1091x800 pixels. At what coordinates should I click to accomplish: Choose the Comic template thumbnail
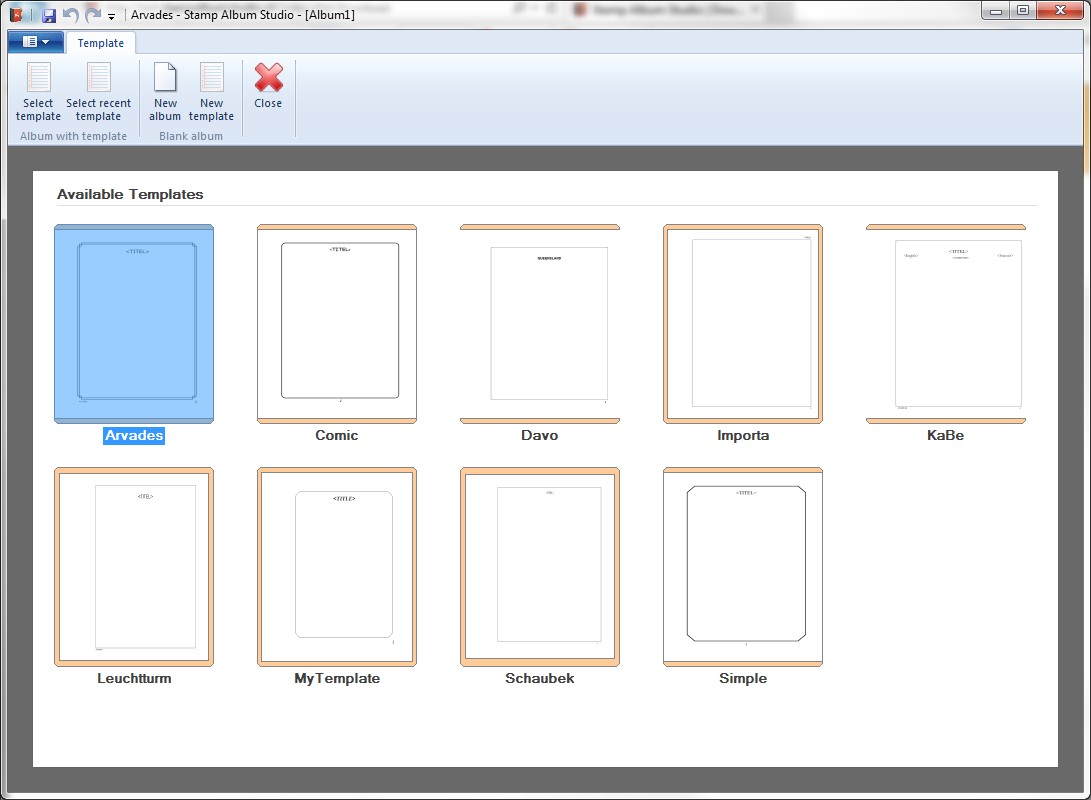[337, 323]
